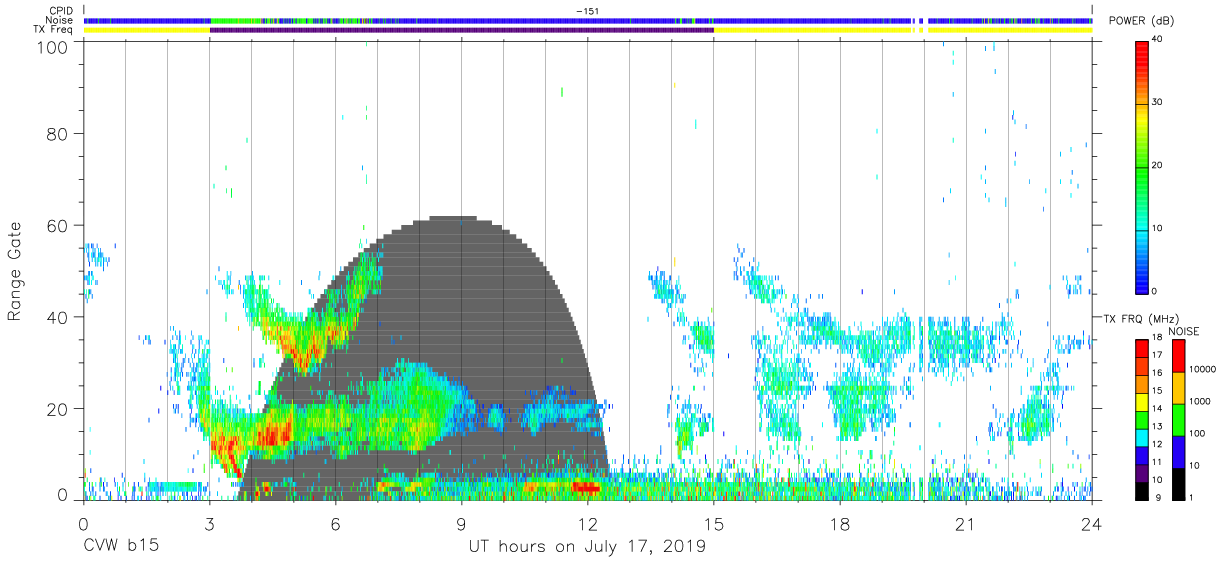Click the purple segment of TX Freq strip

(462, 30)
